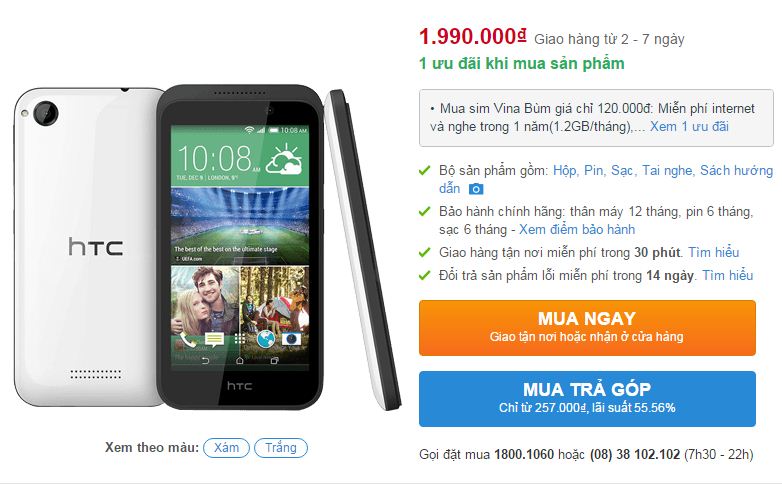
Task: Click the '1 ưu đãi khi mua sản phẩm' heading
Action: tap(522, 63)
